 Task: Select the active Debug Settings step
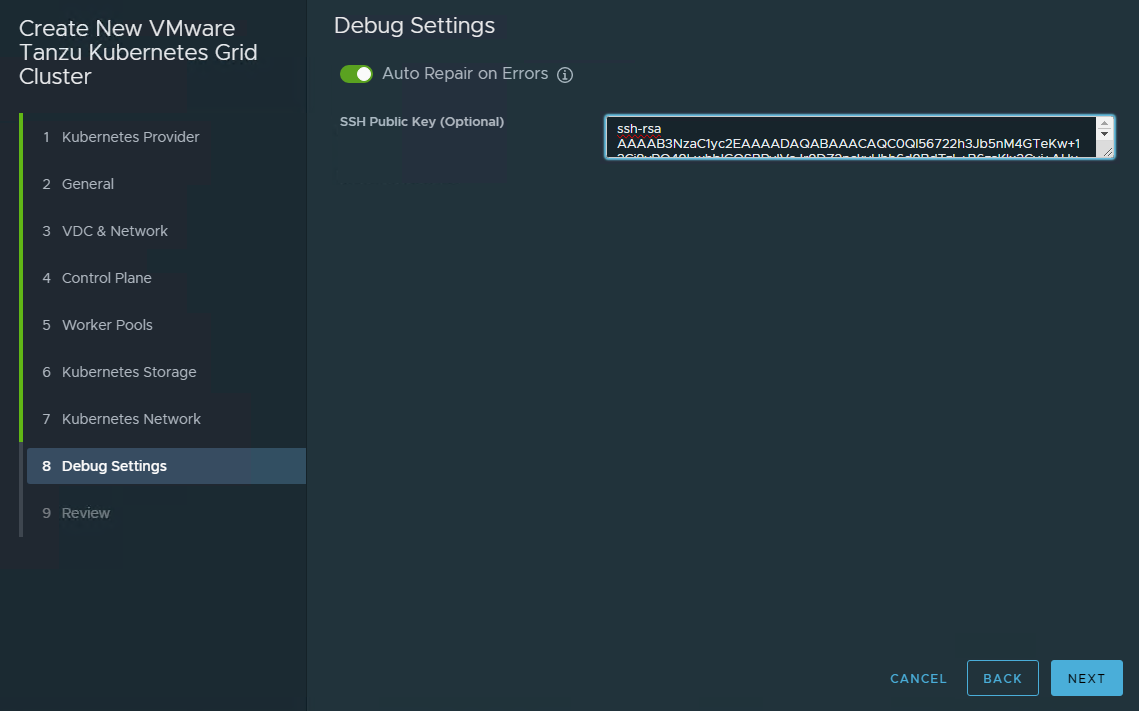pos(114,466)
